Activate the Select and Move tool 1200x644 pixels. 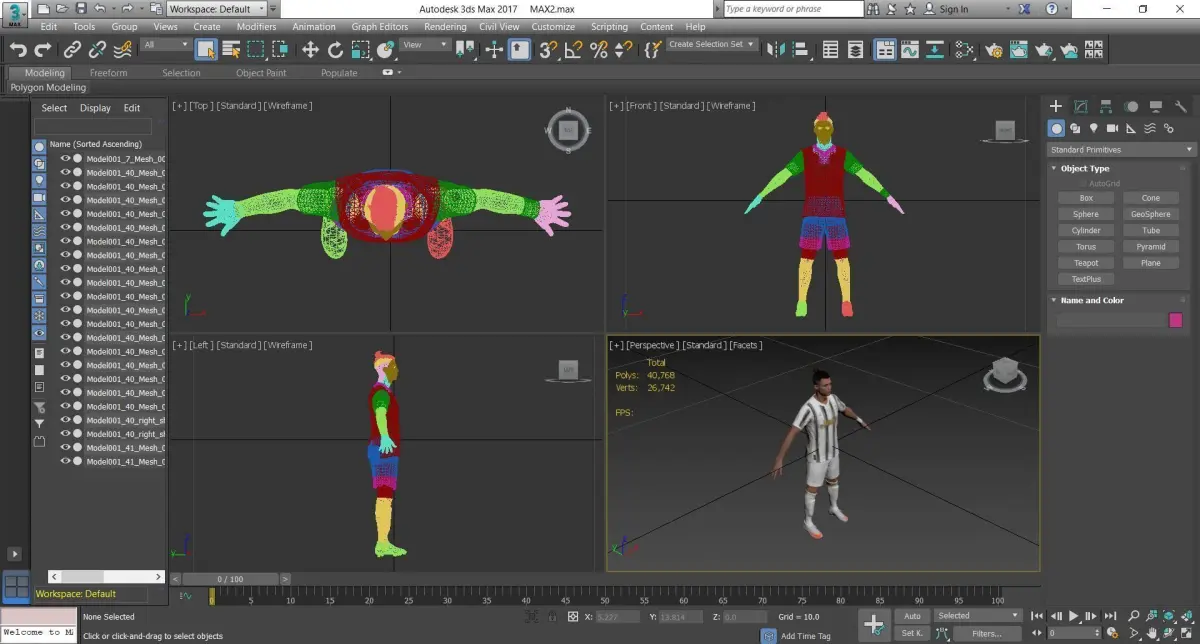[x=310, y=49]
